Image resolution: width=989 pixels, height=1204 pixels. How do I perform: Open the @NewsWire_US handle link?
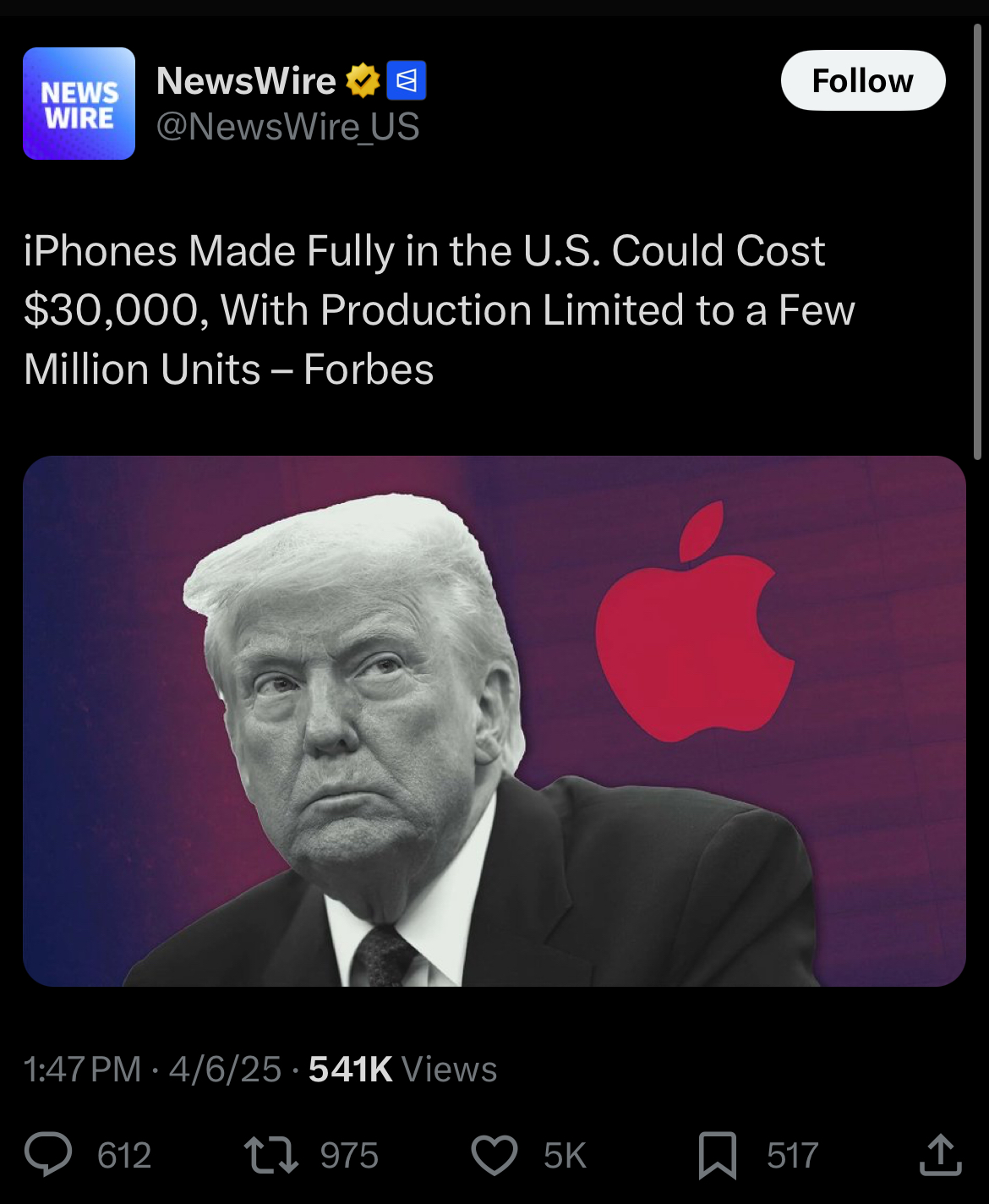click(287, 127)
